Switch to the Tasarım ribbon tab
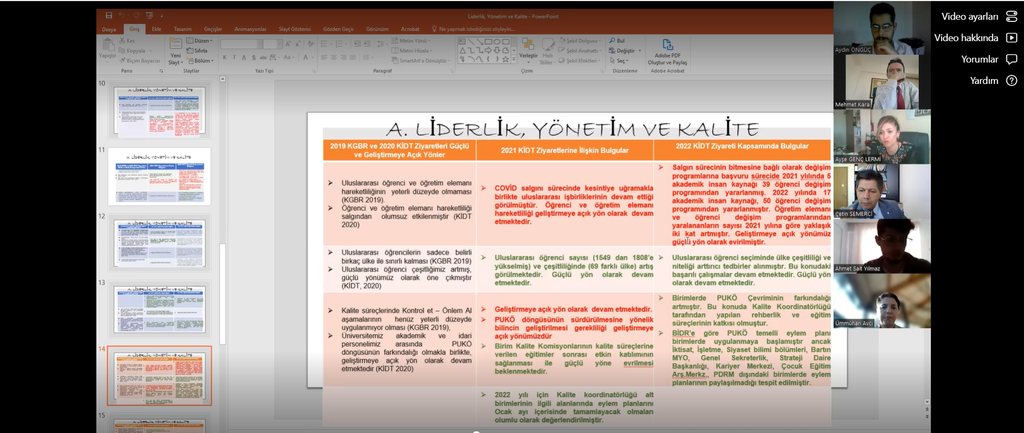Viewport: 1024px width, 433px height. [x=182, y=30]
